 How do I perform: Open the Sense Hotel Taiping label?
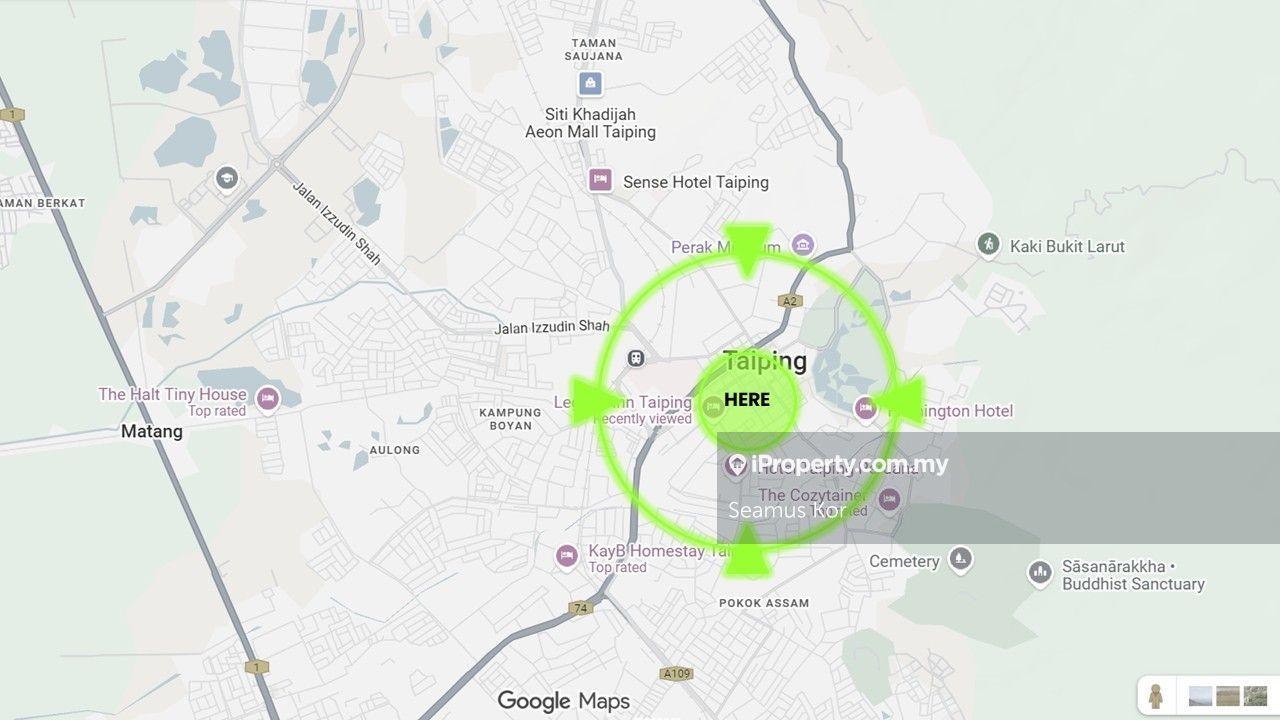coord(696,182)
